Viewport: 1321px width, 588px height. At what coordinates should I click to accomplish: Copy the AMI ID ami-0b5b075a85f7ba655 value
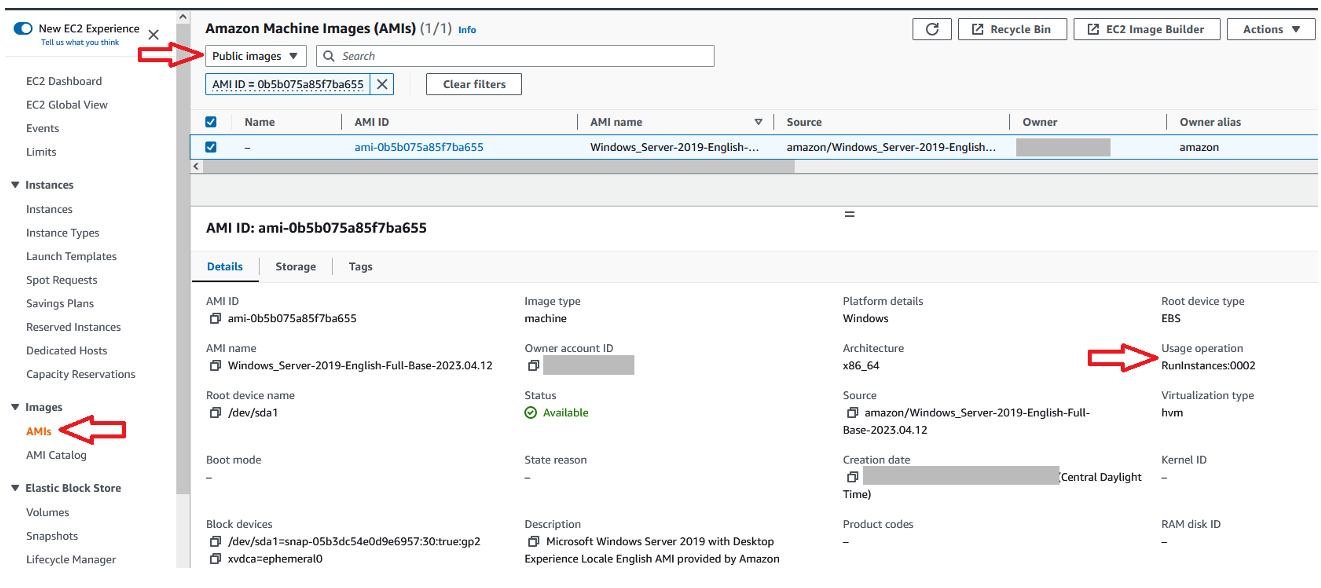tap(215, 319)
